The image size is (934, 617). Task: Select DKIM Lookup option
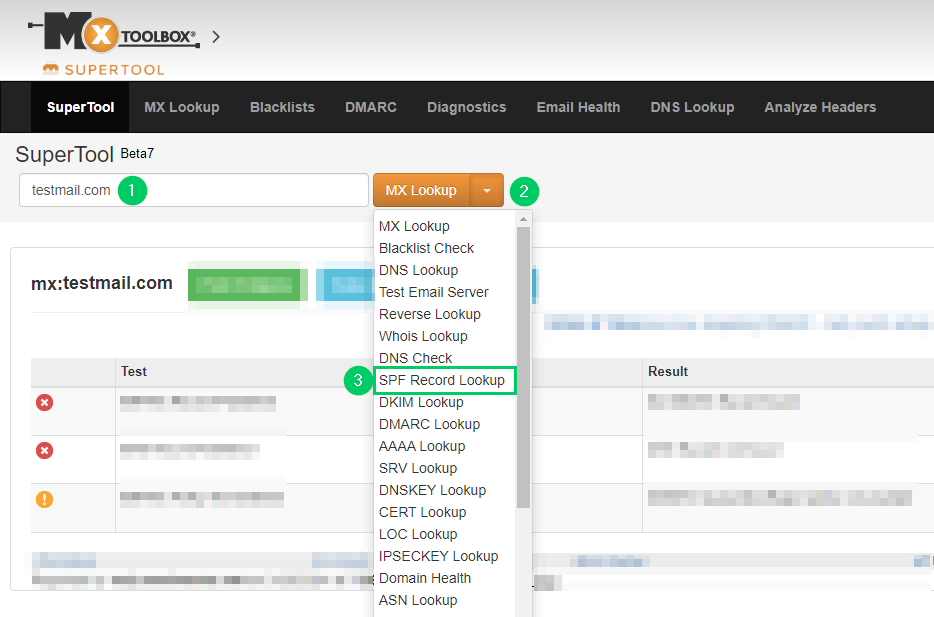coord(421,403)
